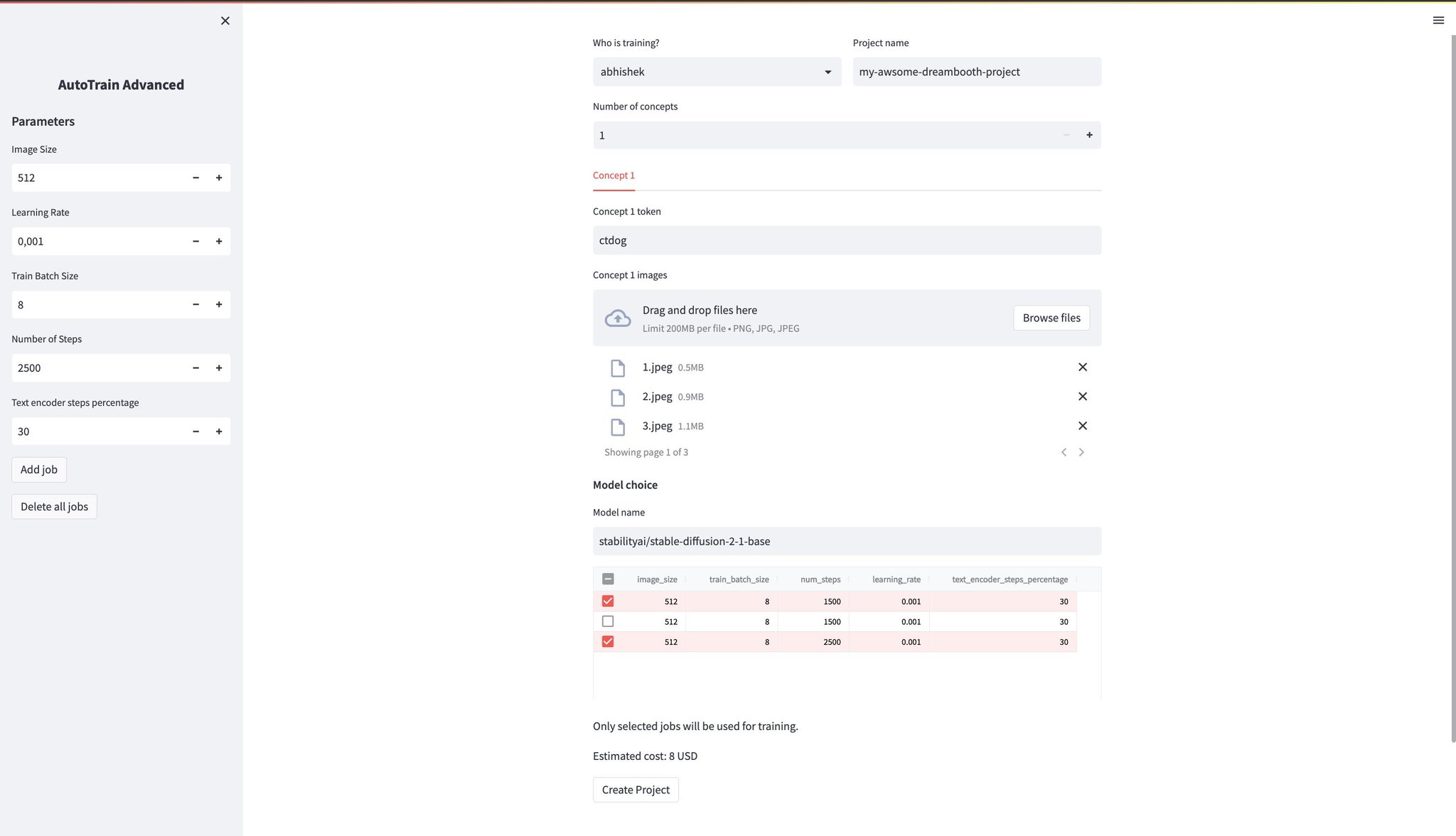Screen dimensions: 1456x836
Task: Uncheck the job row with 2500 steps
Action: tap(608, 641)
